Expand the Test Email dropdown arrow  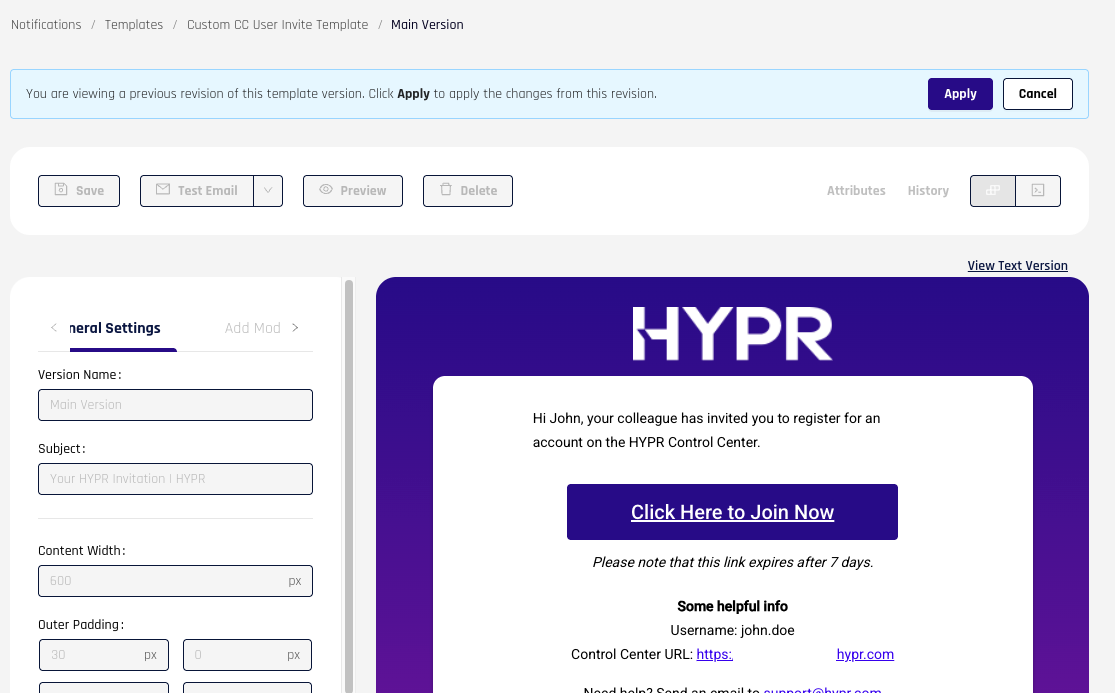click(x=268, y=191)
